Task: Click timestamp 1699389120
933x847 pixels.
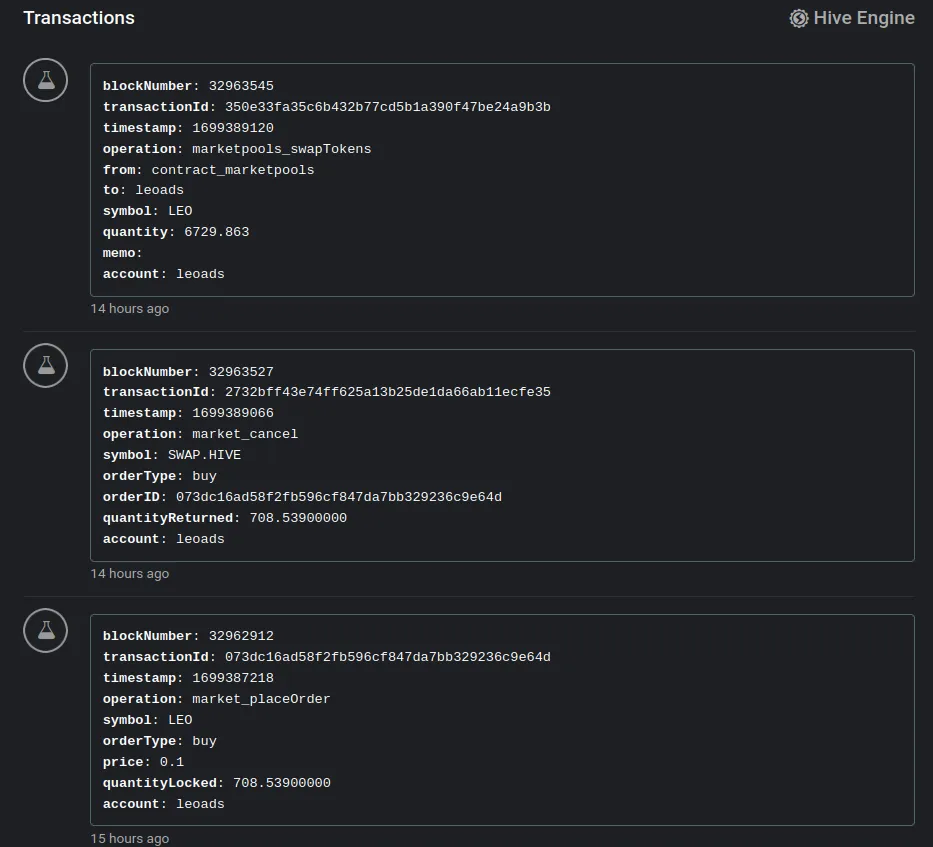Action: 233,128
